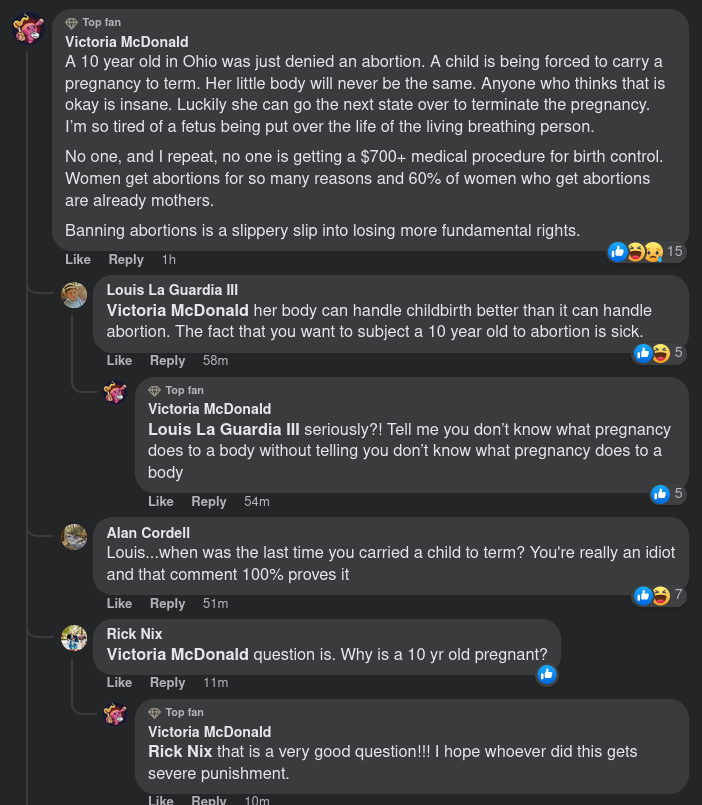
Task: Click the 1h timestamp on top comment
Action: 168,259
